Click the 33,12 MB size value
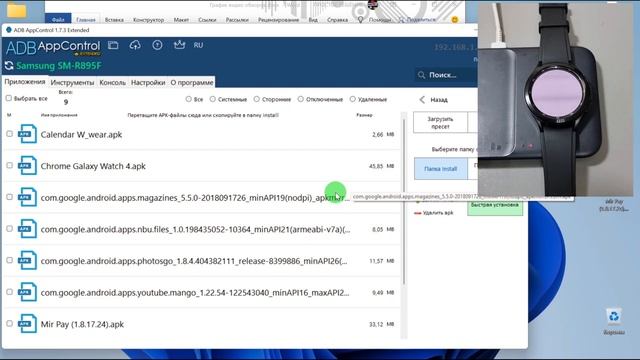This screenshot has width=640, height=360. [382, 324]
